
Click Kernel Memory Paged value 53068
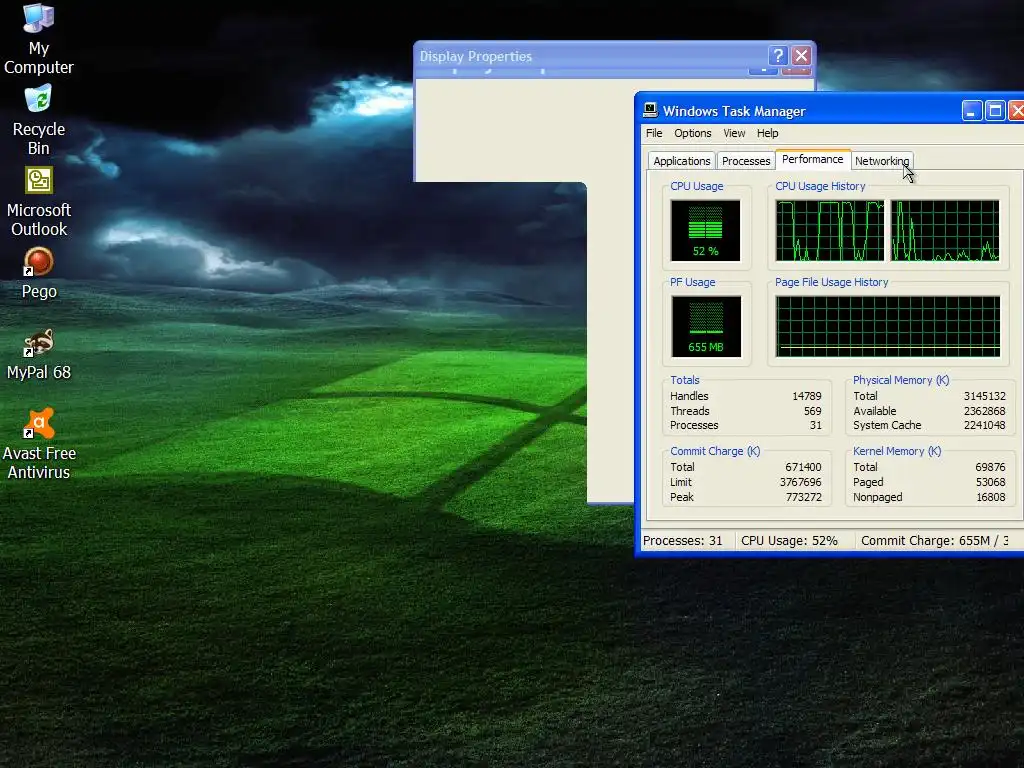(x=990, y=482)
